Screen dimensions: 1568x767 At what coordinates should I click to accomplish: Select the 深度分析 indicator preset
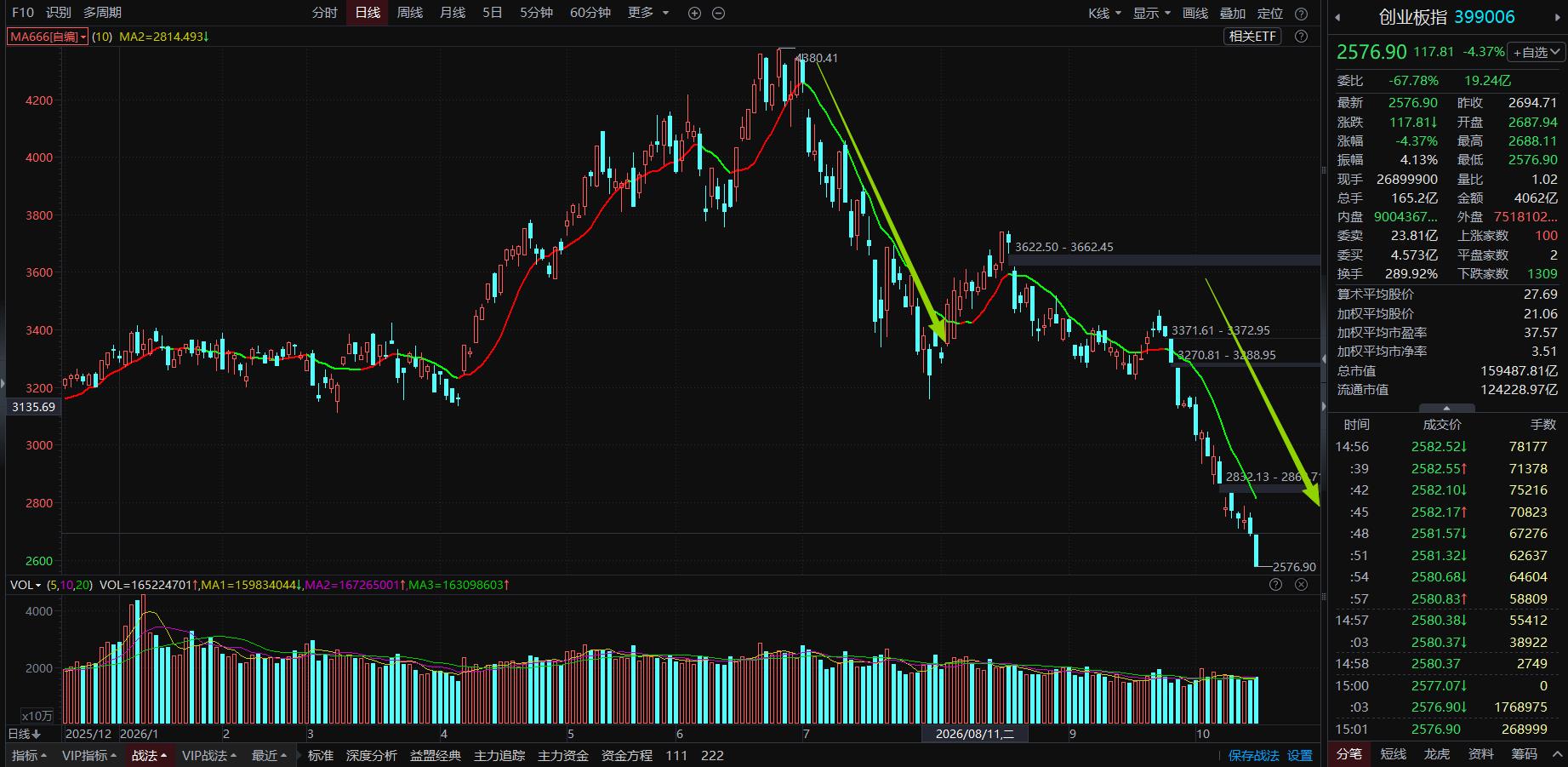click(x=372, y=755)
